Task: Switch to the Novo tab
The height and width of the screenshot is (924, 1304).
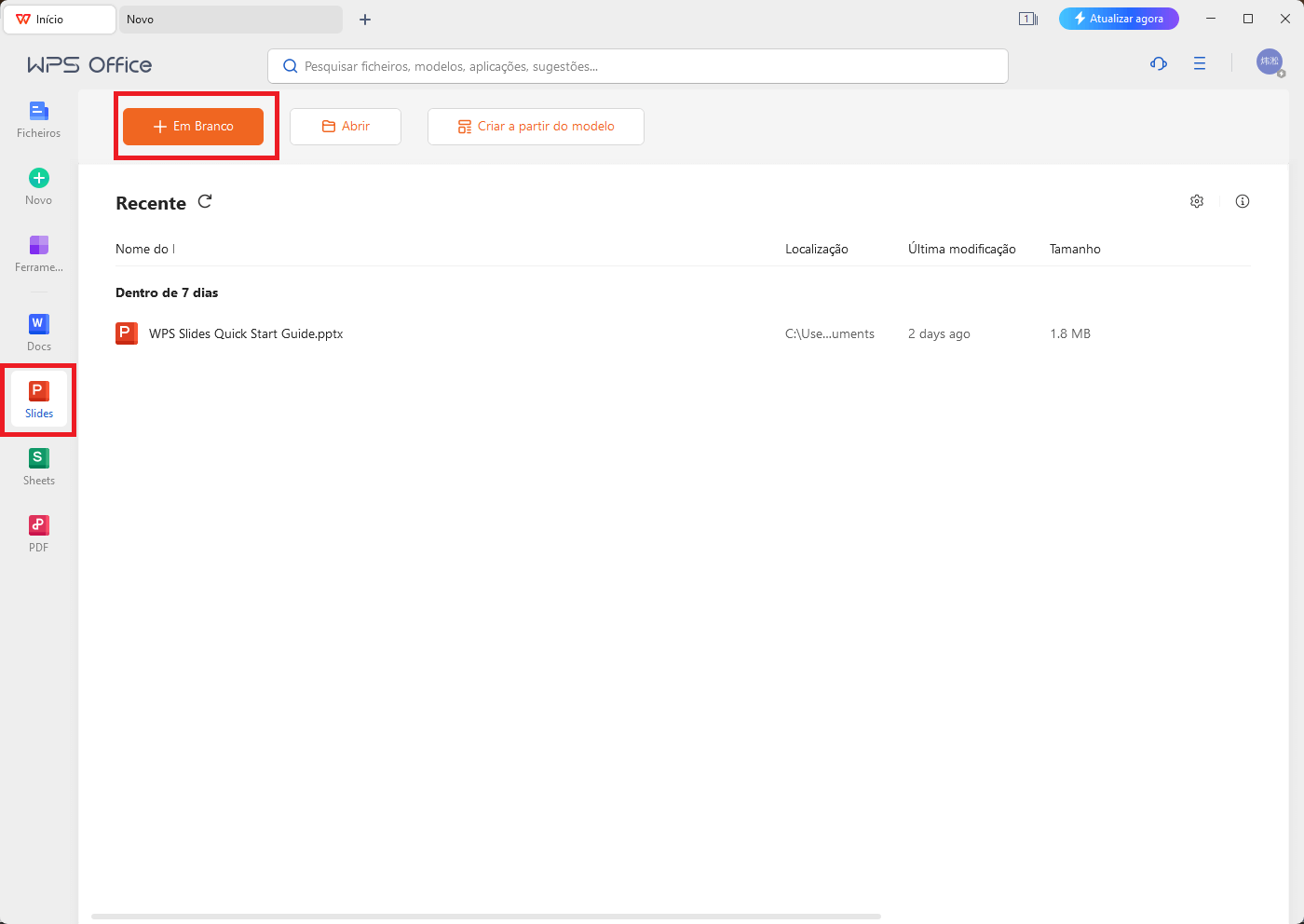Action: [231, 20]
